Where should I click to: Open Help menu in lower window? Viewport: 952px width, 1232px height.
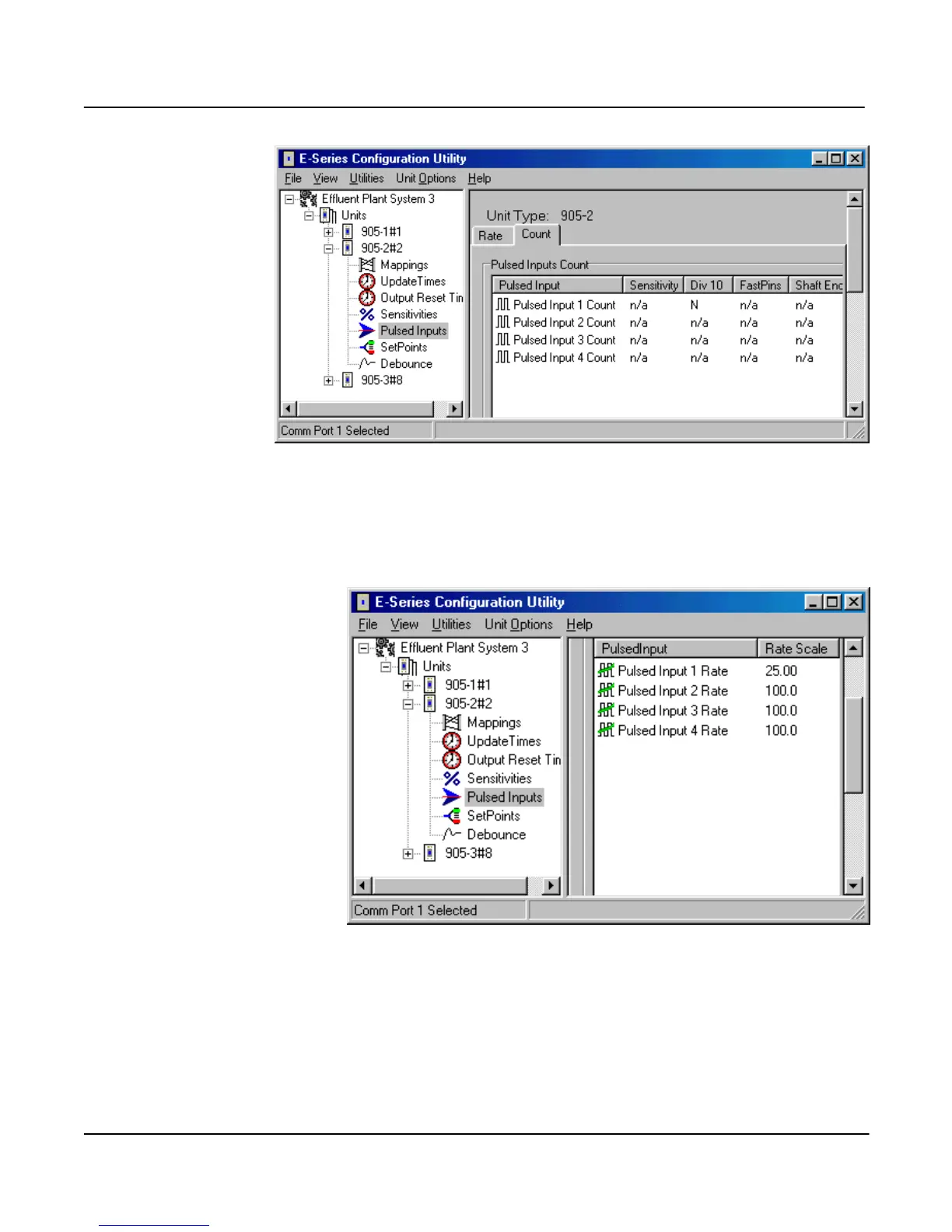point(579,625)
